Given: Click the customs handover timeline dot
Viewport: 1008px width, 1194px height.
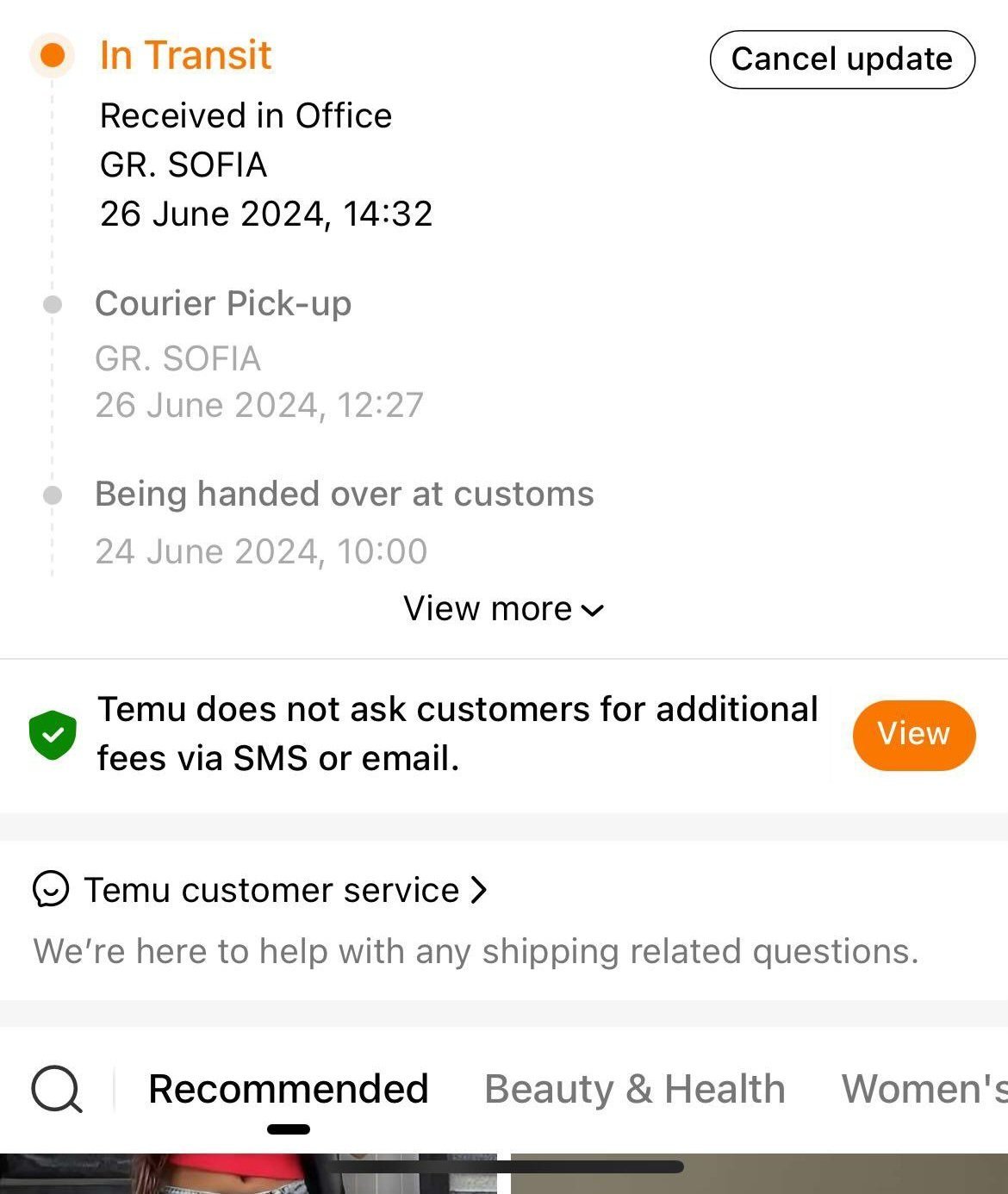Looking at the screenshot, I should click(x=53, y=495).
